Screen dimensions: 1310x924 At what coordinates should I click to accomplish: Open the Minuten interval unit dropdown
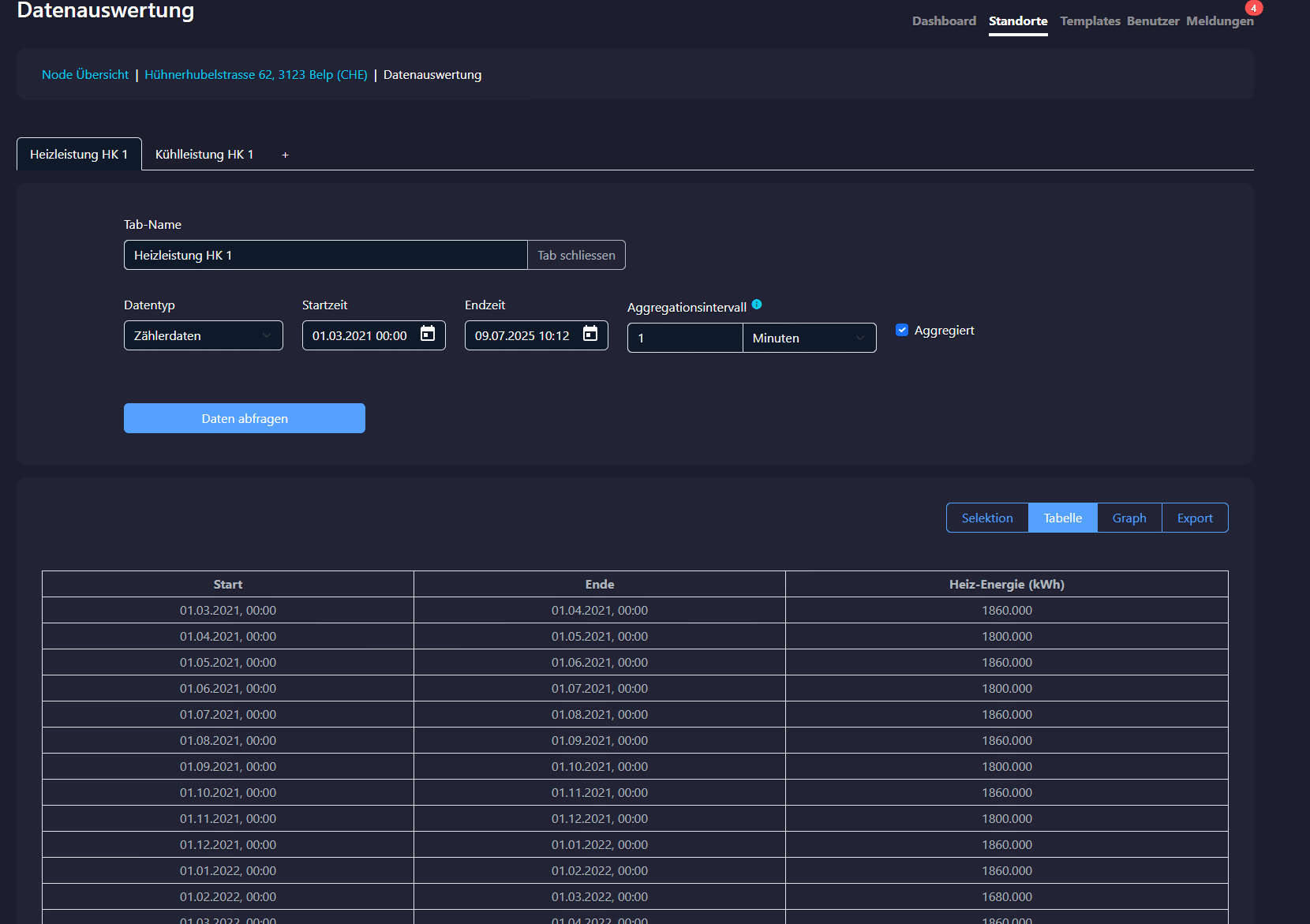[809, 338]
